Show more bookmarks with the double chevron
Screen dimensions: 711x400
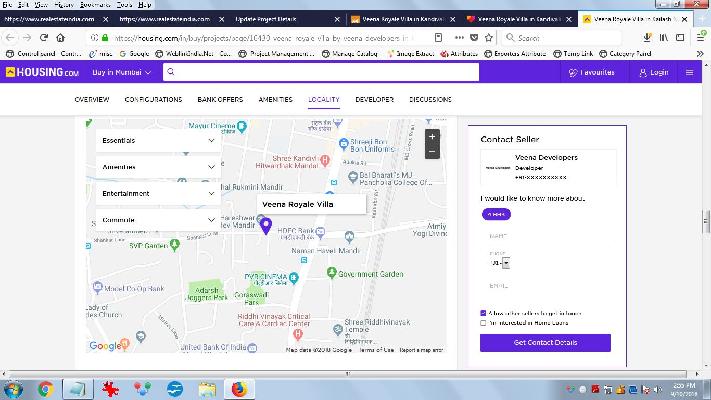click(x=700, y=54)
